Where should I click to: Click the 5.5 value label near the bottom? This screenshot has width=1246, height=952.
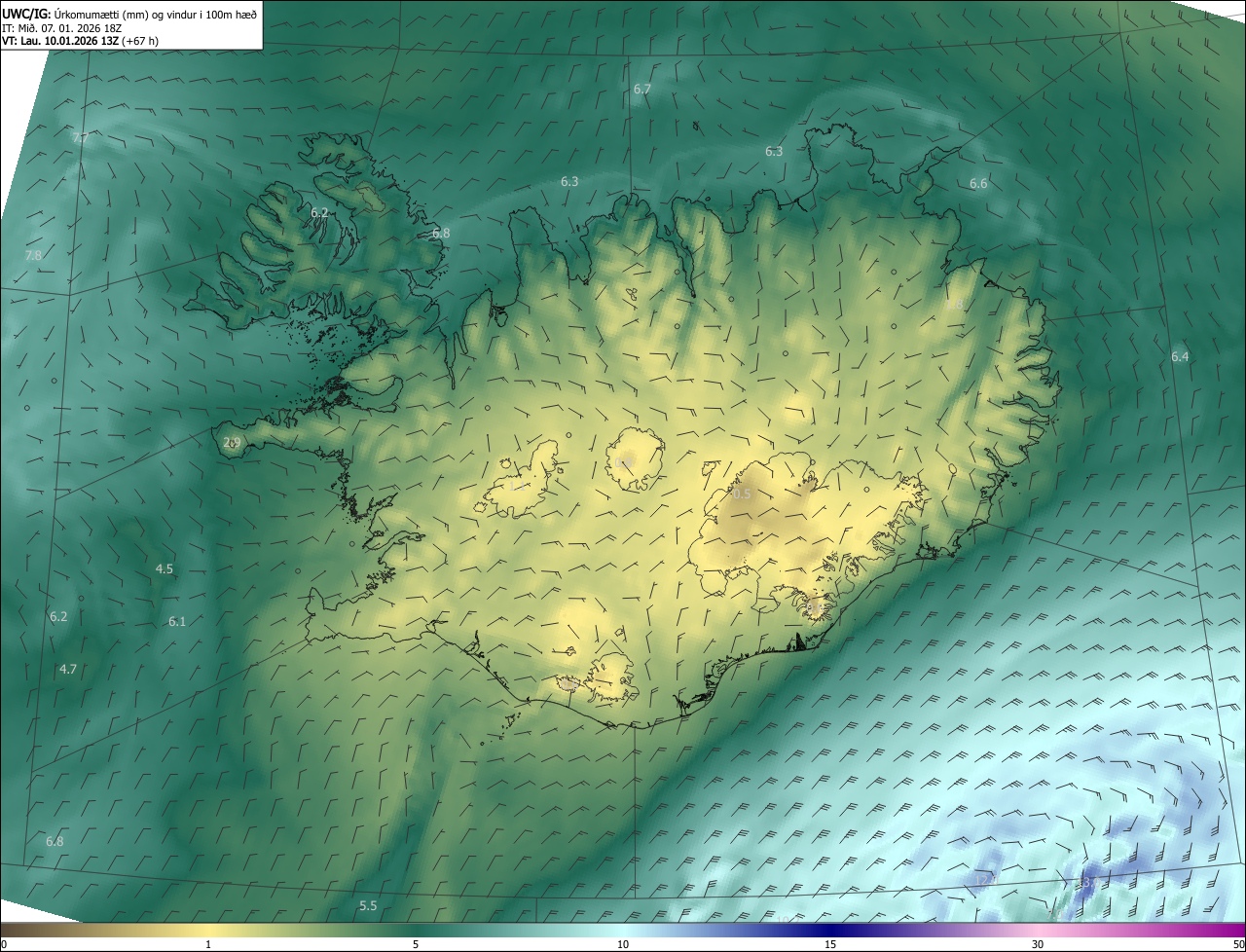click(368, 906)
